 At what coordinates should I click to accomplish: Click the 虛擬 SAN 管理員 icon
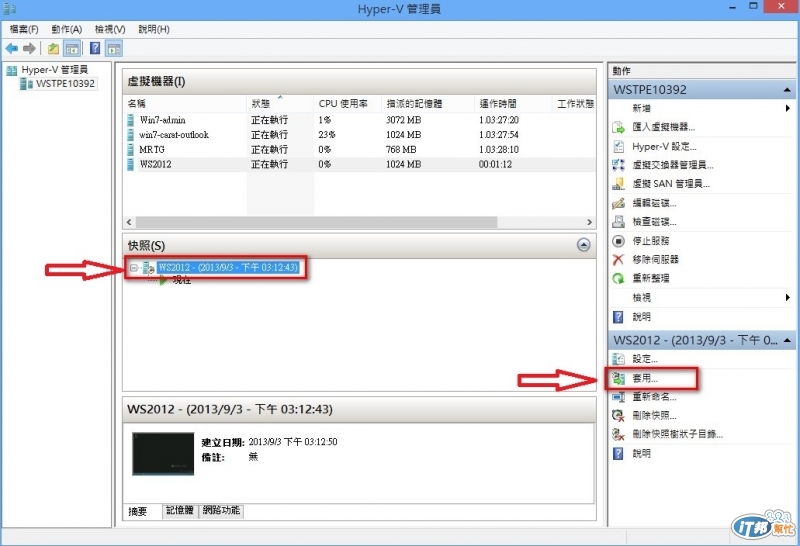tap(618, 184)
